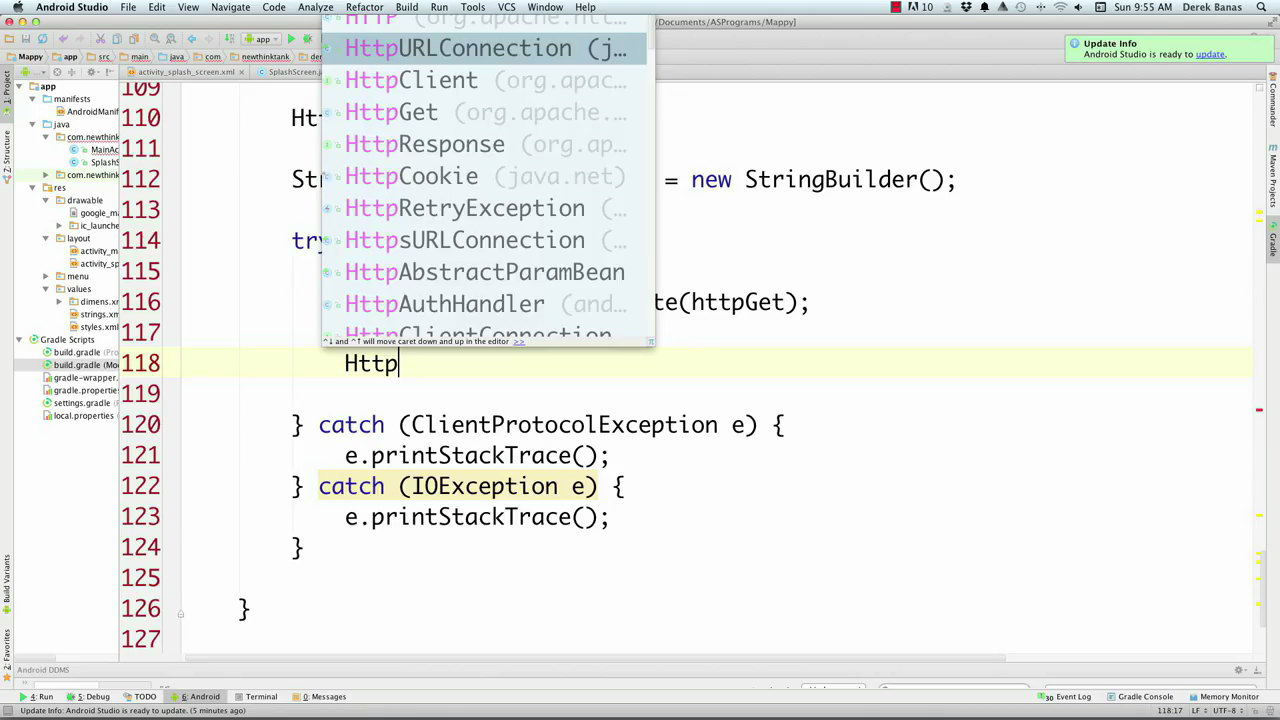The height and width of the screenshot is (720, 1280).
Task: Click the Save All toolbar icon
Action: (x=26, y=39)
